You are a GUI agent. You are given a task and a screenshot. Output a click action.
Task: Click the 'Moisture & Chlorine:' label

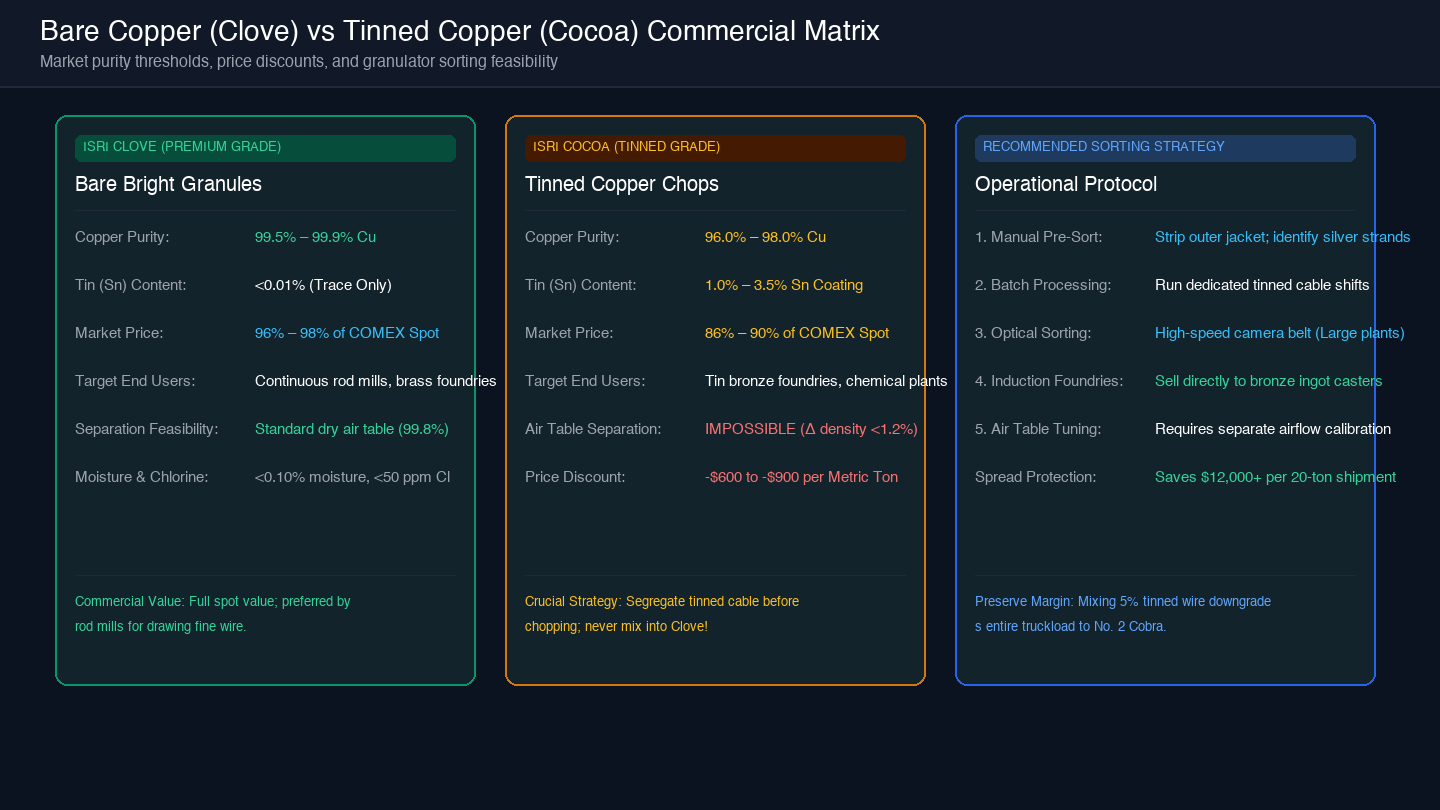(x=141, y=477)
